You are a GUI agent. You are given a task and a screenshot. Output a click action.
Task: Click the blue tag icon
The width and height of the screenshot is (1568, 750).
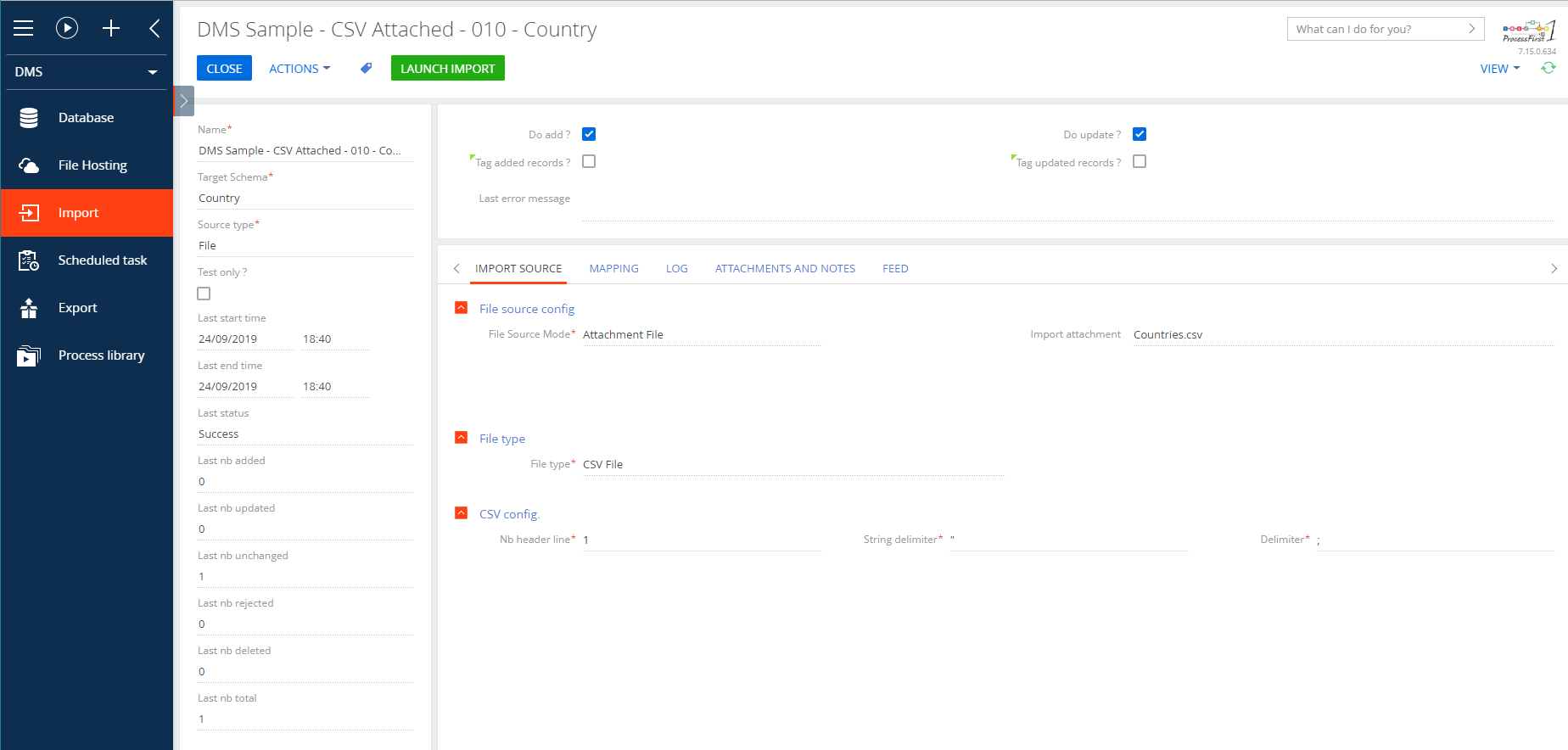(x=366, y=68)
